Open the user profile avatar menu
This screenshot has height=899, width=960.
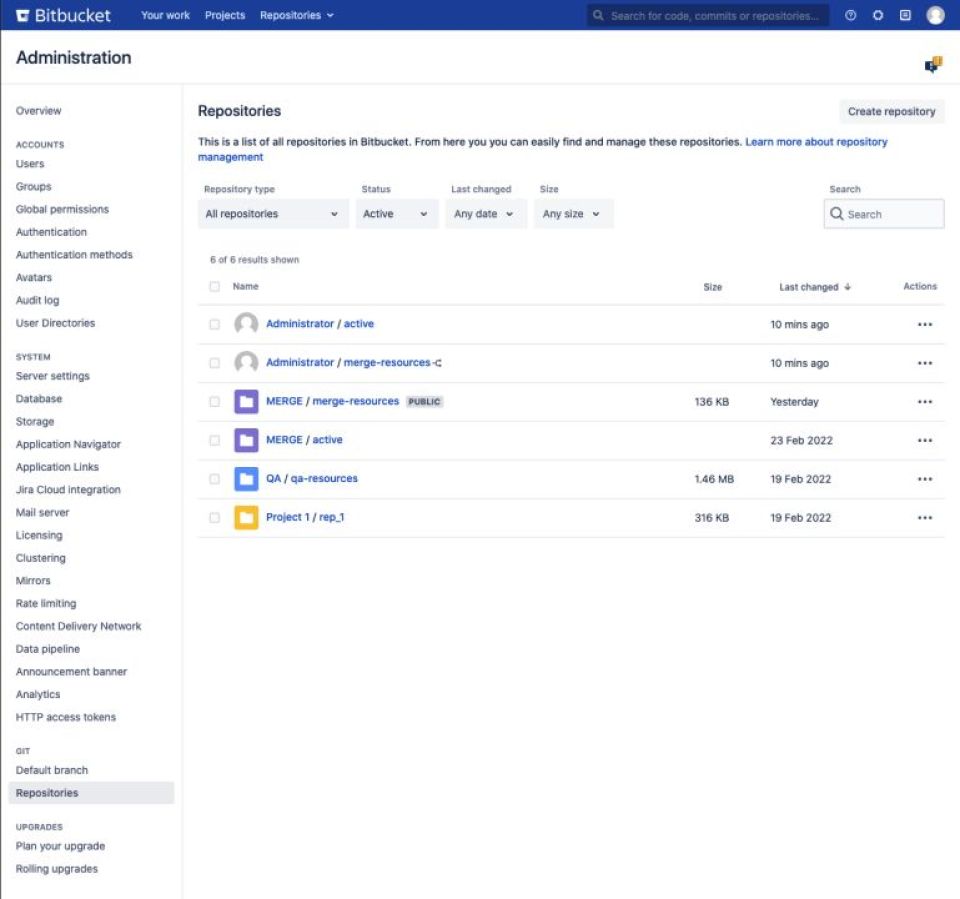click(x=935, y=15)
